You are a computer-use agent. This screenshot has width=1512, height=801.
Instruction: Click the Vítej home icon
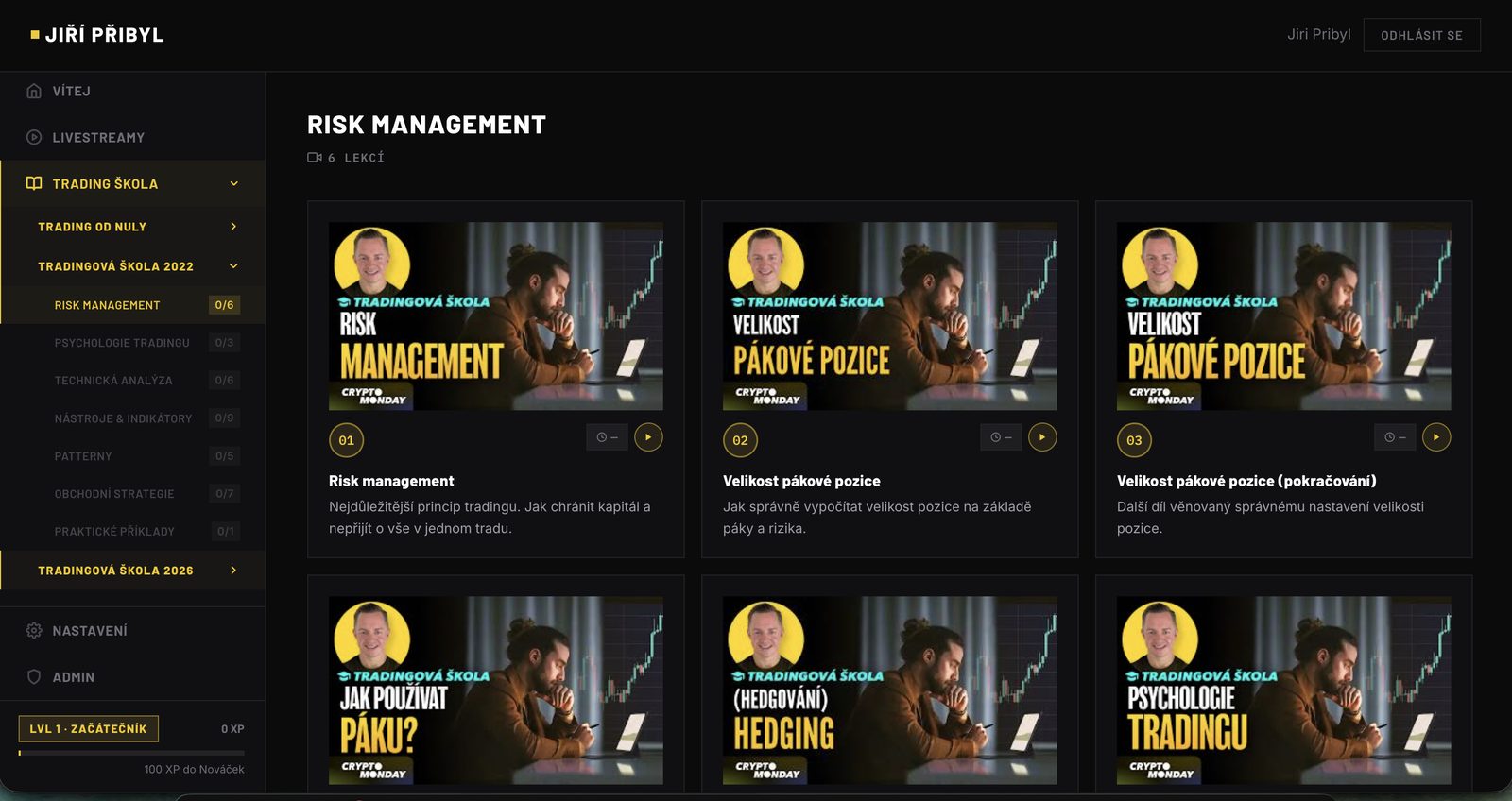pyautogui.click(x=34, y=91)
